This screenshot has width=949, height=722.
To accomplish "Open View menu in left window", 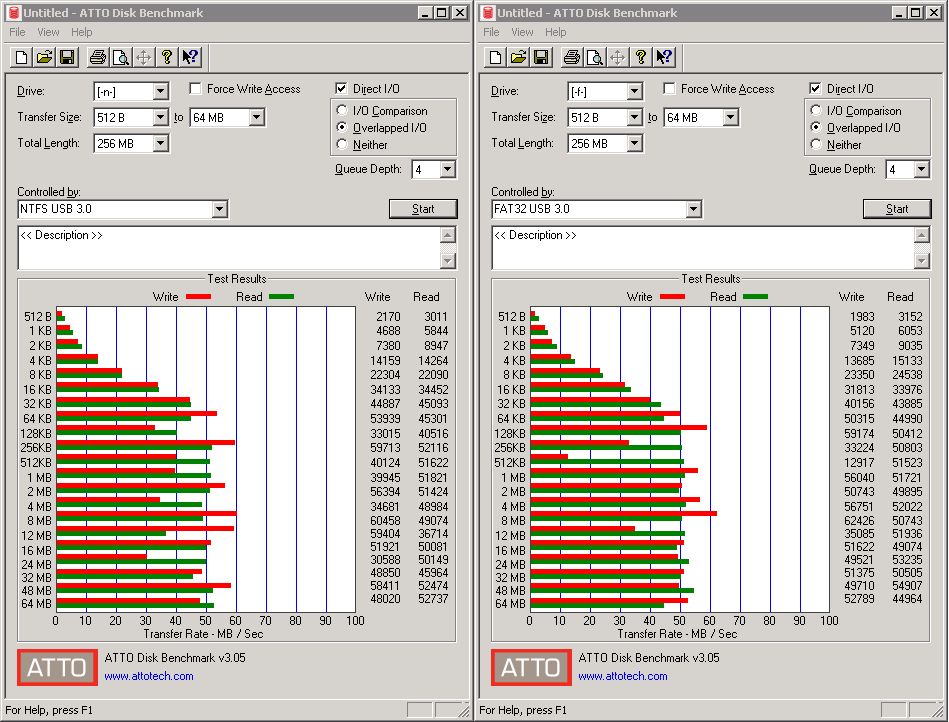I will click(x=48, y=32).
